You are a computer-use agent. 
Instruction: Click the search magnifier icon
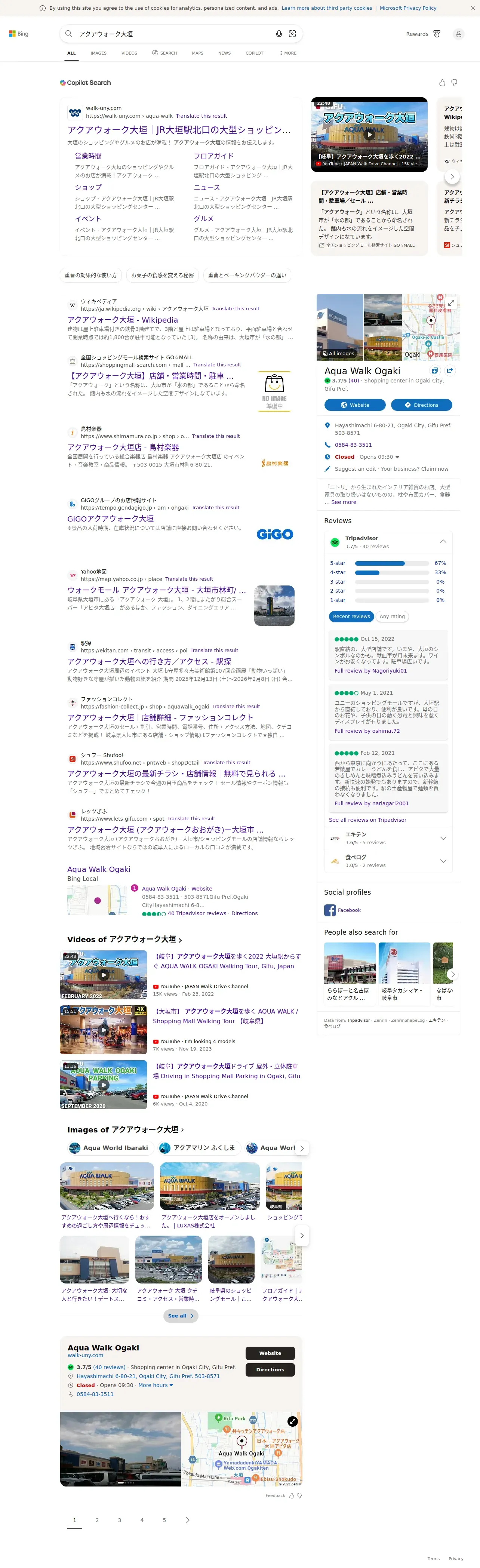pyautogui.click(x=69, y=34)
